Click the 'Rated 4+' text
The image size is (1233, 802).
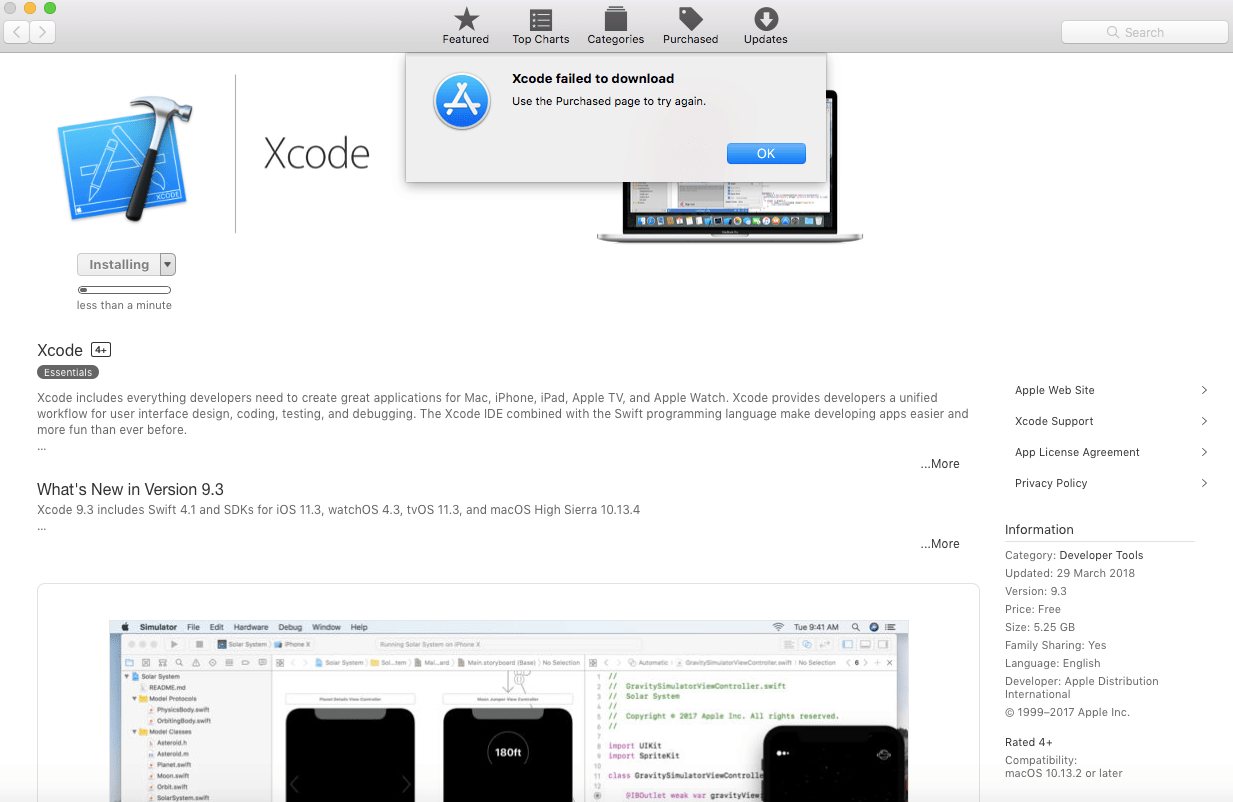(x=1029, y=742)
